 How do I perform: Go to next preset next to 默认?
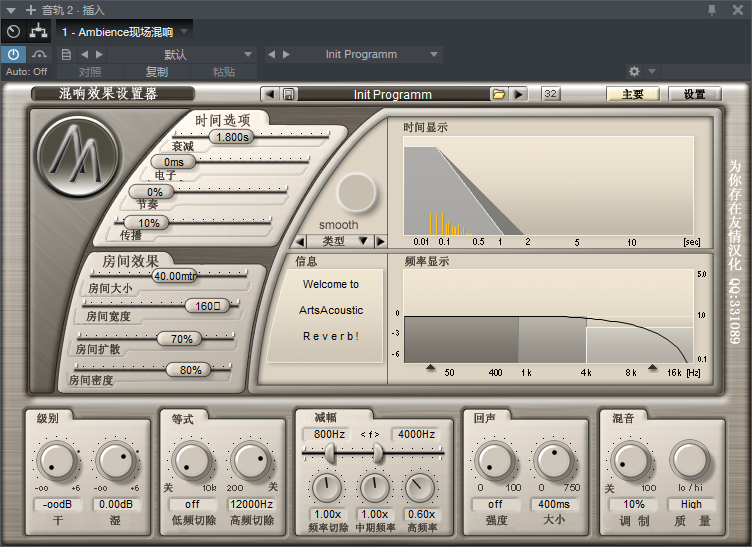tap(99, 54)
